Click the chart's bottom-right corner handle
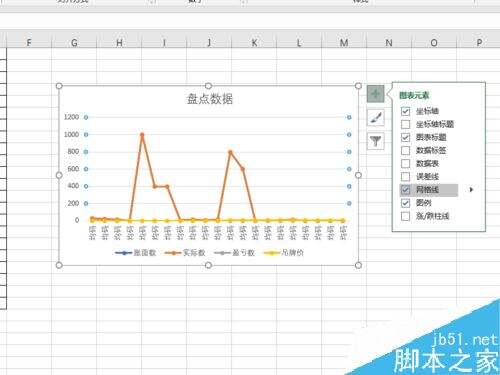 click(358, 265)
